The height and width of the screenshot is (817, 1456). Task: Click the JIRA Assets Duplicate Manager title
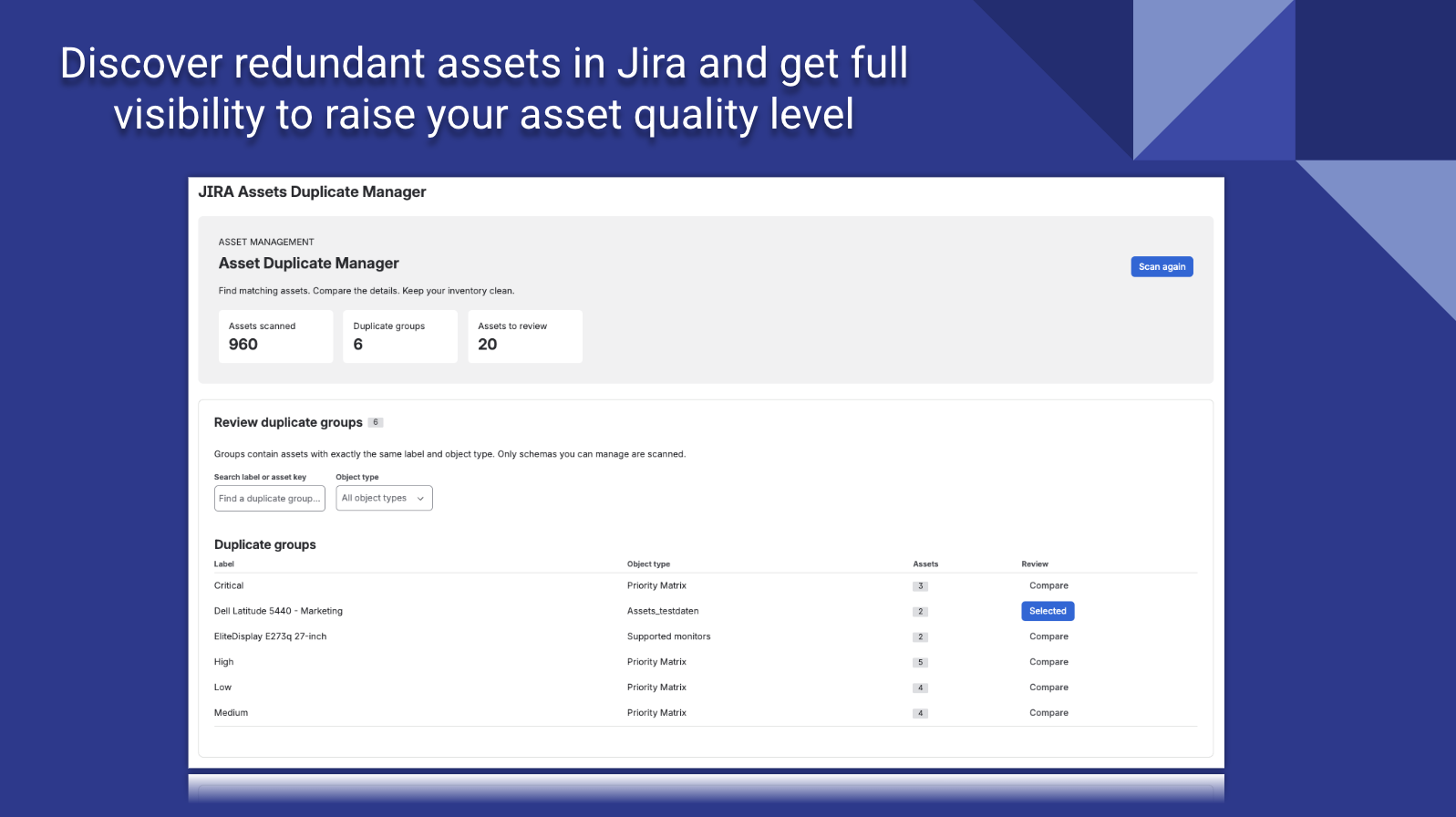[312, 191]
